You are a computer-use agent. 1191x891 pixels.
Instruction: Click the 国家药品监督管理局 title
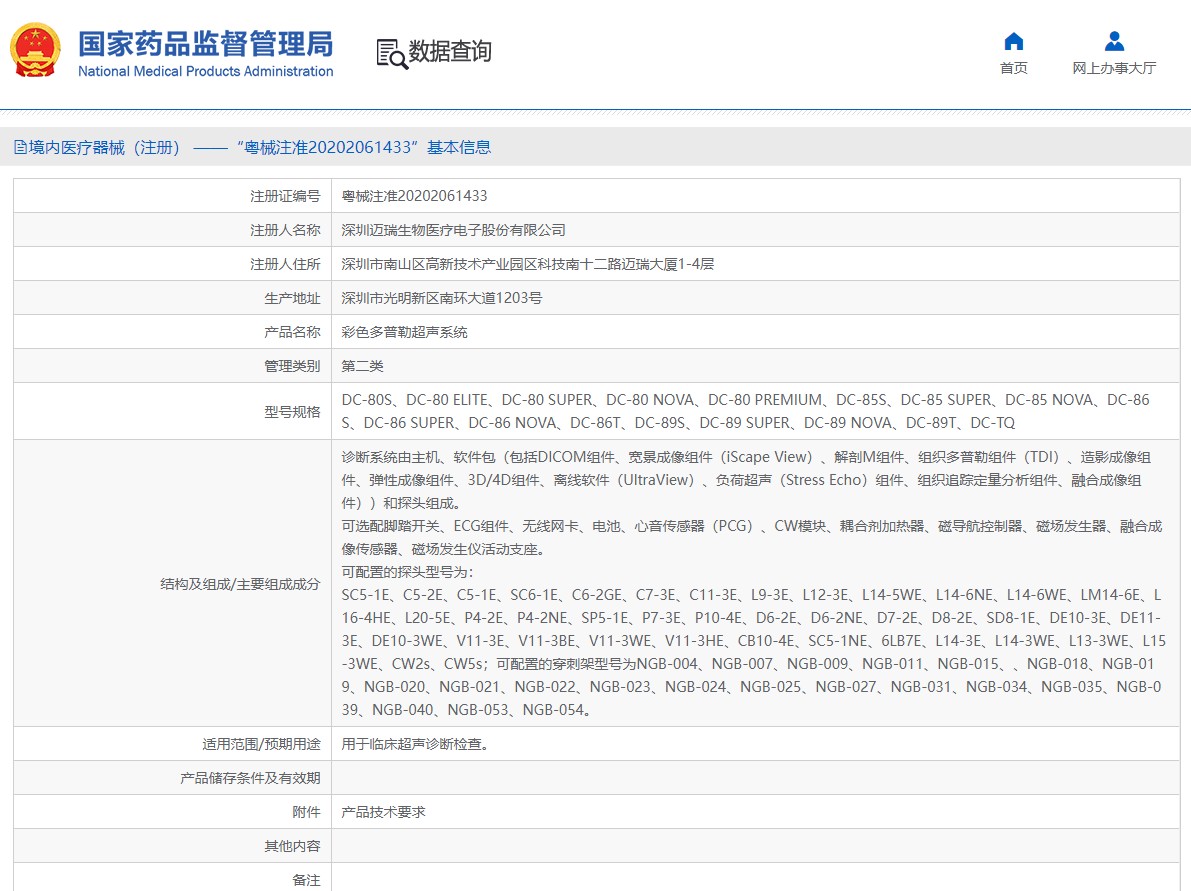[x=206, y=44]
